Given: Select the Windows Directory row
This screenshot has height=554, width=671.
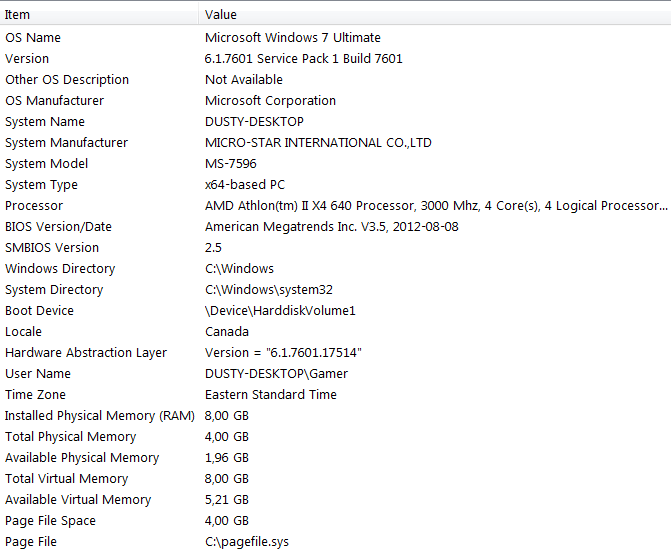Looking at the screenshot, I should coord(336,269).
